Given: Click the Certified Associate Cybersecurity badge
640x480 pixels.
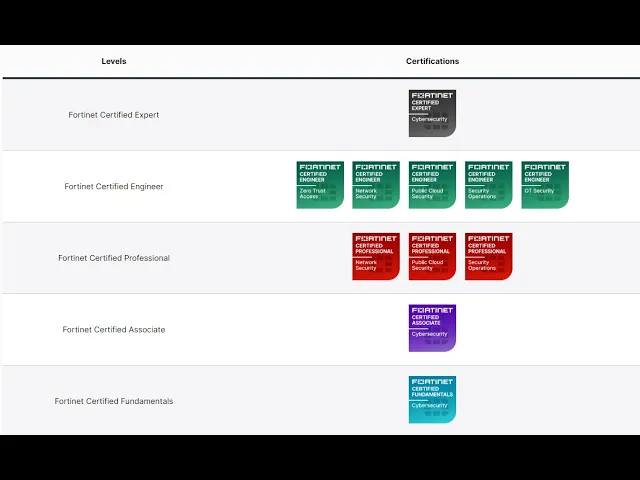Looking at the screenshot, I should point(432,328).
